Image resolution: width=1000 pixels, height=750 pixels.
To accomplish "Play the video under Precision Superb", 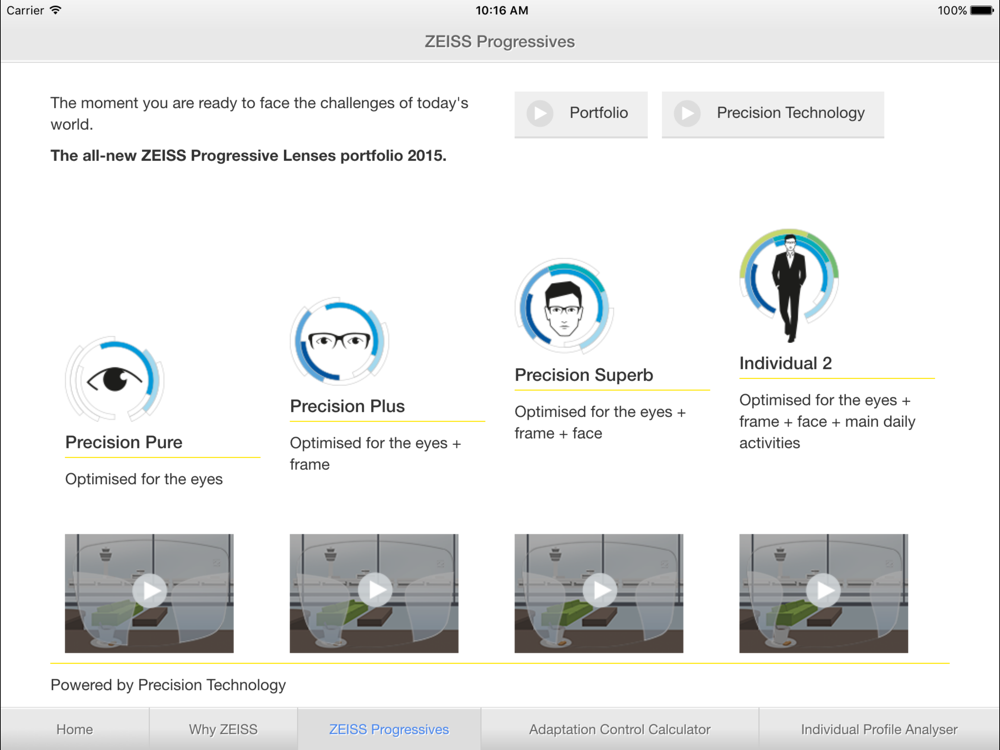I will 599,593.
